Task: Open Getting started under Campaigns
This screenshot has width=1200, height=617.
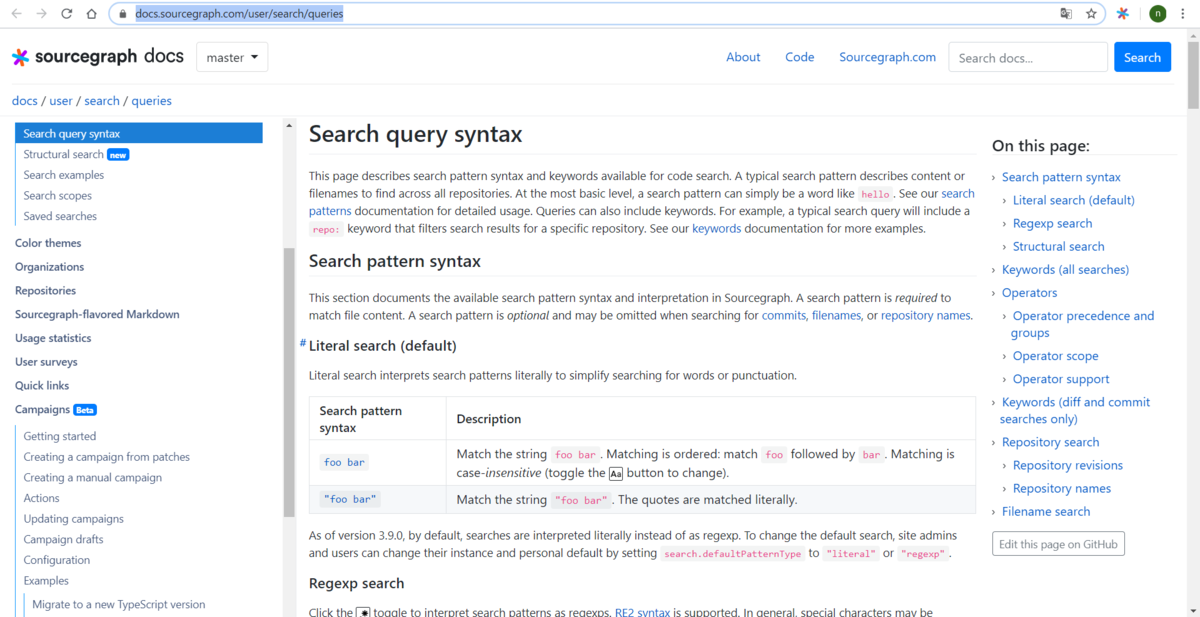Action: point(60,436)
